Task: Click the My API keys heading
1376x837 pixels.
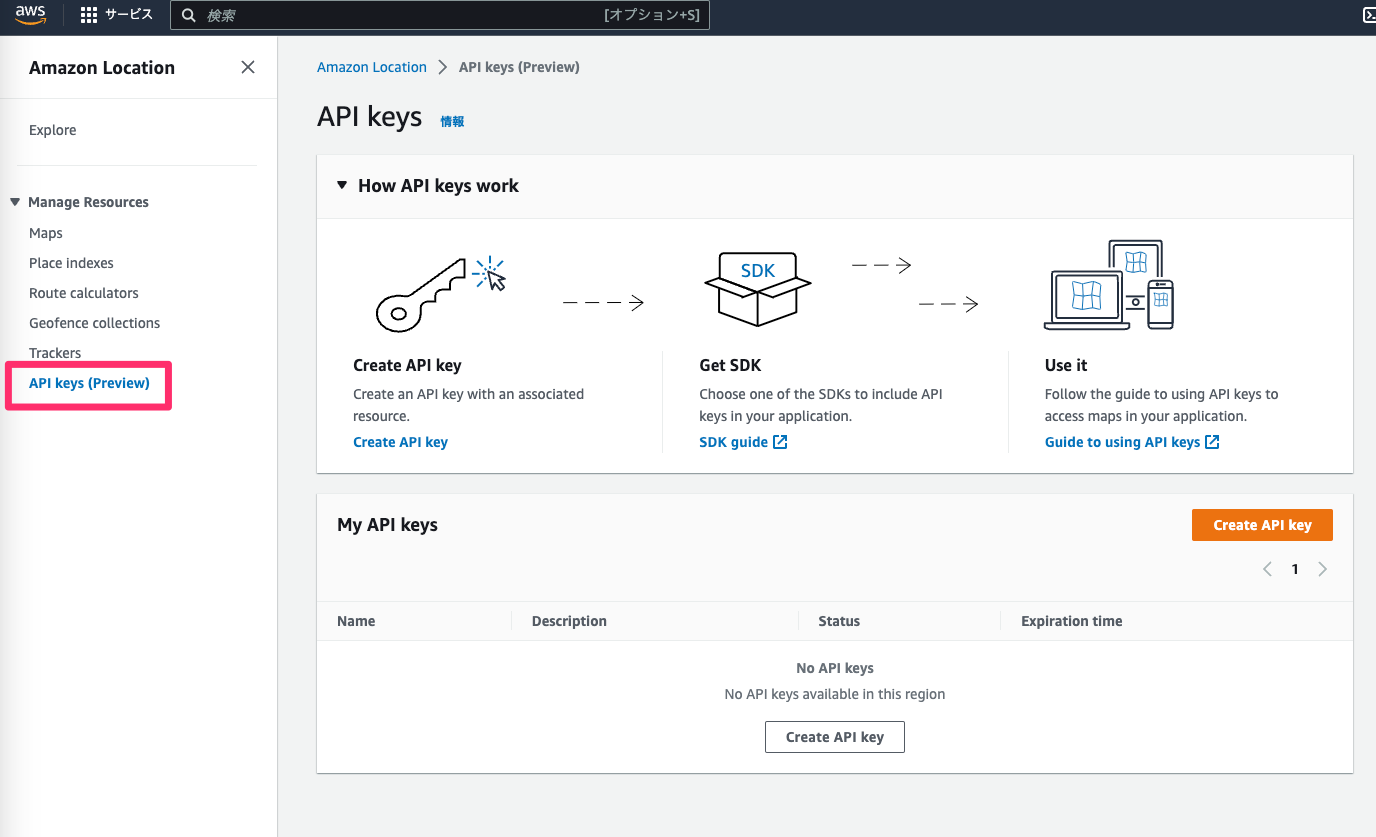Action: click(x=387, y=525)
